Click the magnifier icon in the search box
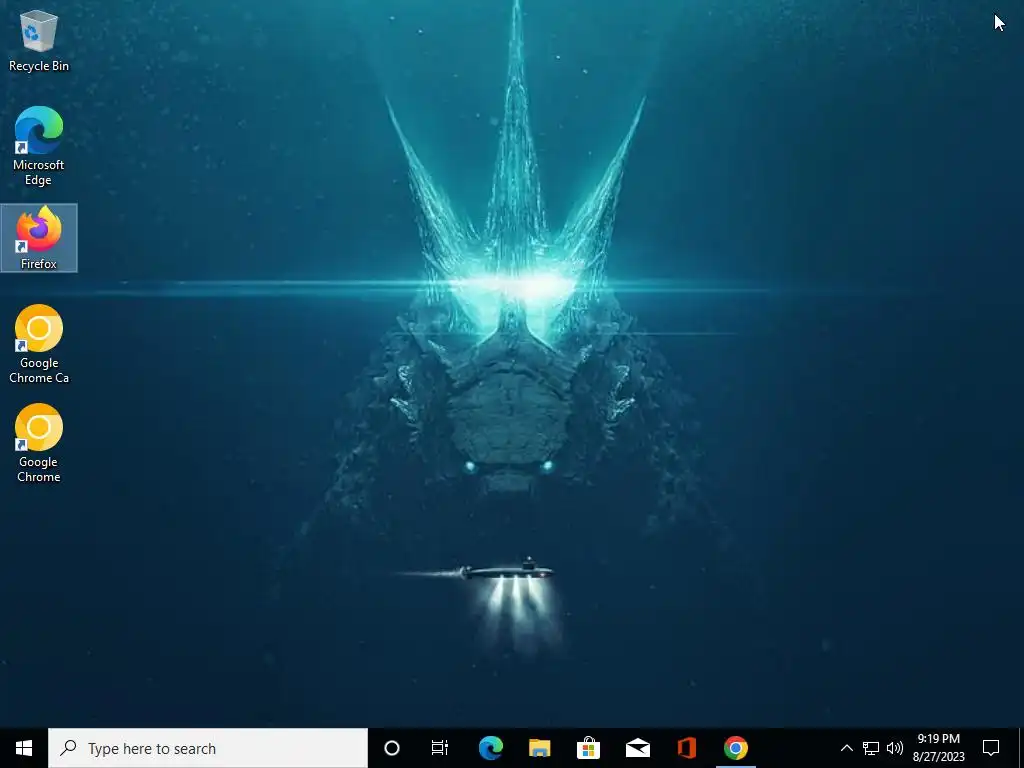The height and width of the screenshot is (768, 1024). click(68, 748)
